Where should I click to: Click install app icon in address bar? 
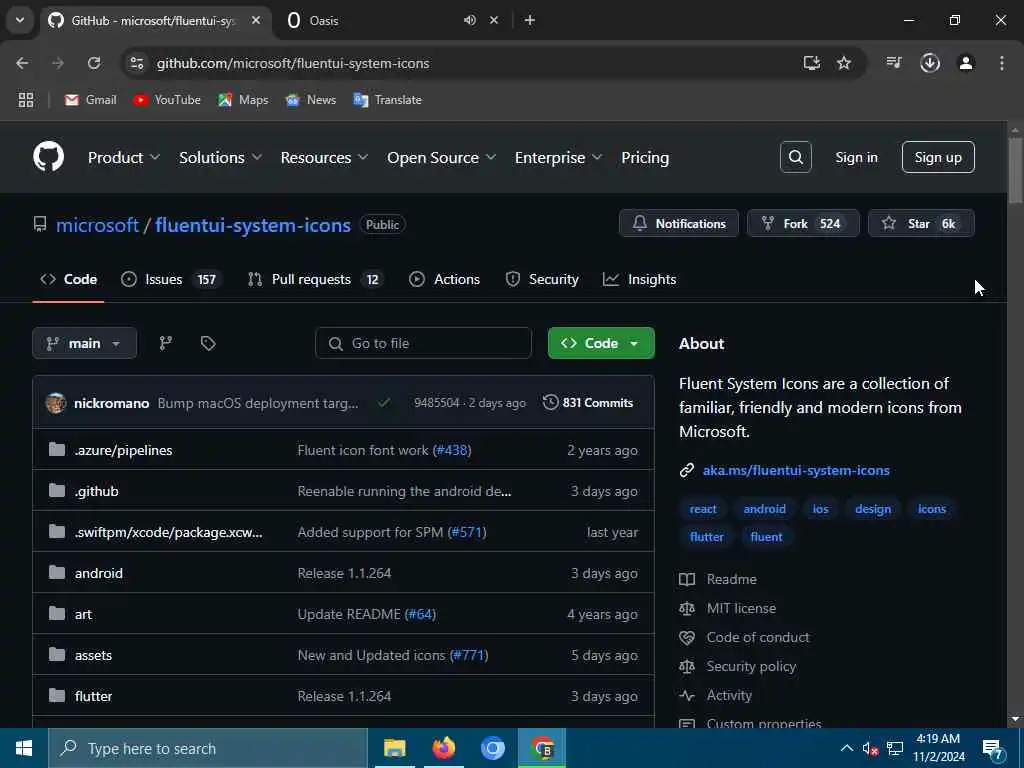click(x=812, y=63)
